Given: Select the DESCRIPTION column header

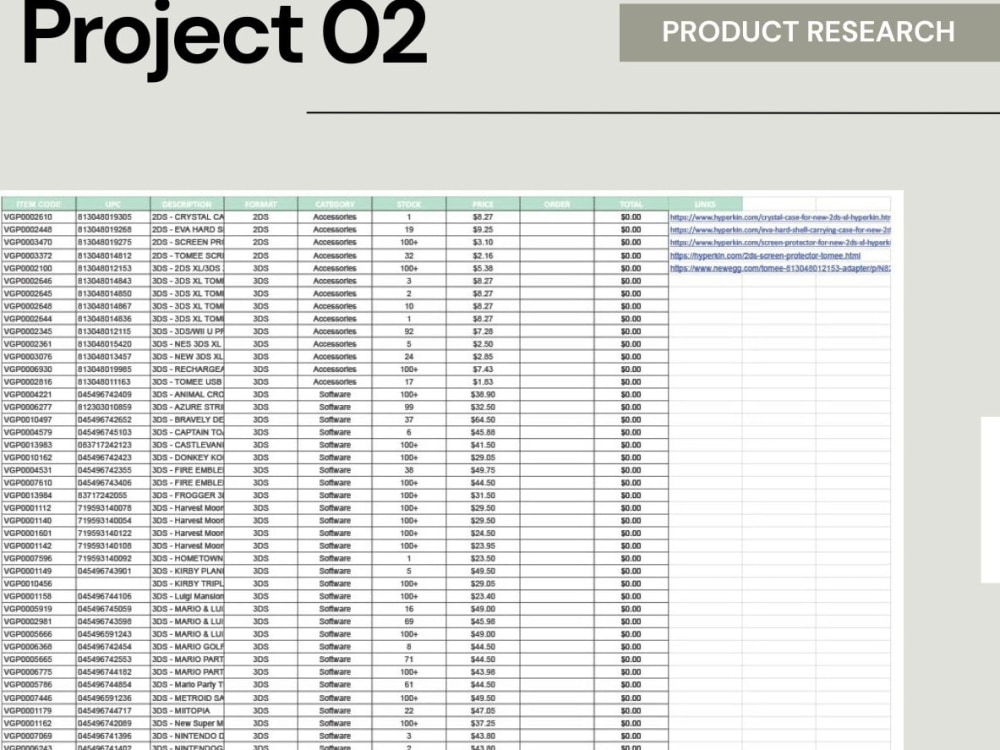Looking at the screenshot, I should point(187,204).
